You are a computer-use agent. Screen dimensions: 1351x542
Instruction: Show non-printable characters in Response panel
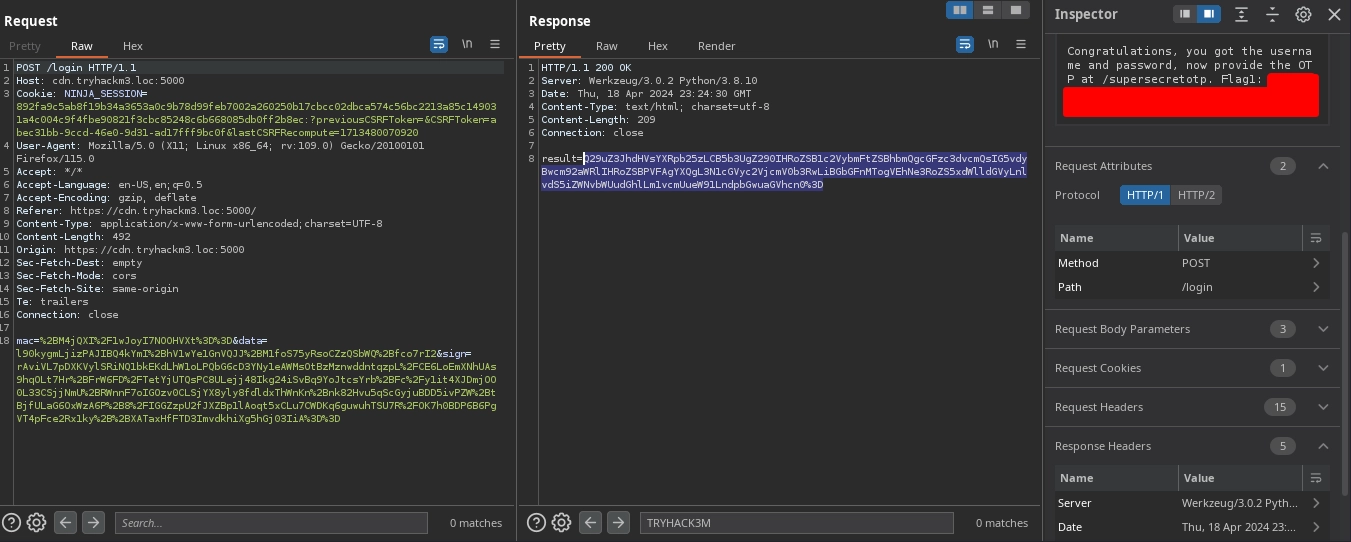(993, 45)
